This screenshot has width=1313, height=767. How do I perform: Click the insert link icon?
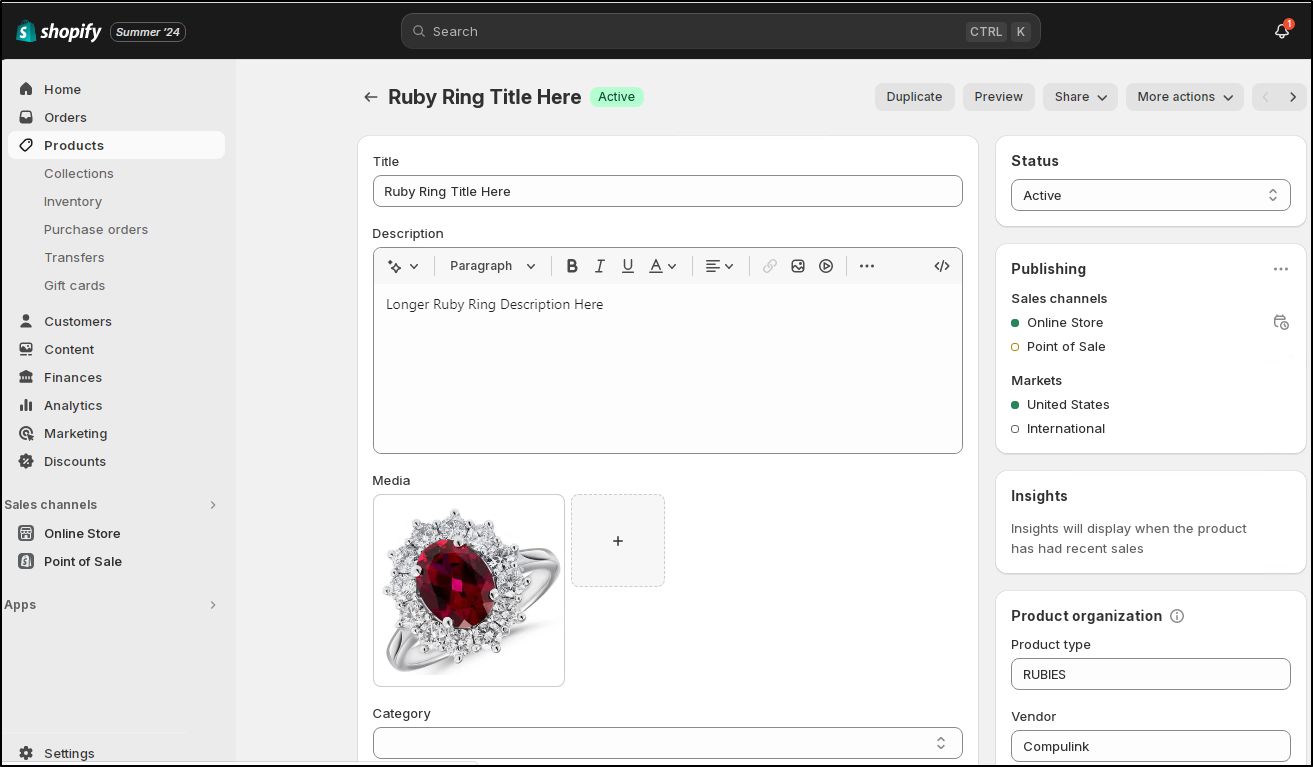click(x=770, y=266)
